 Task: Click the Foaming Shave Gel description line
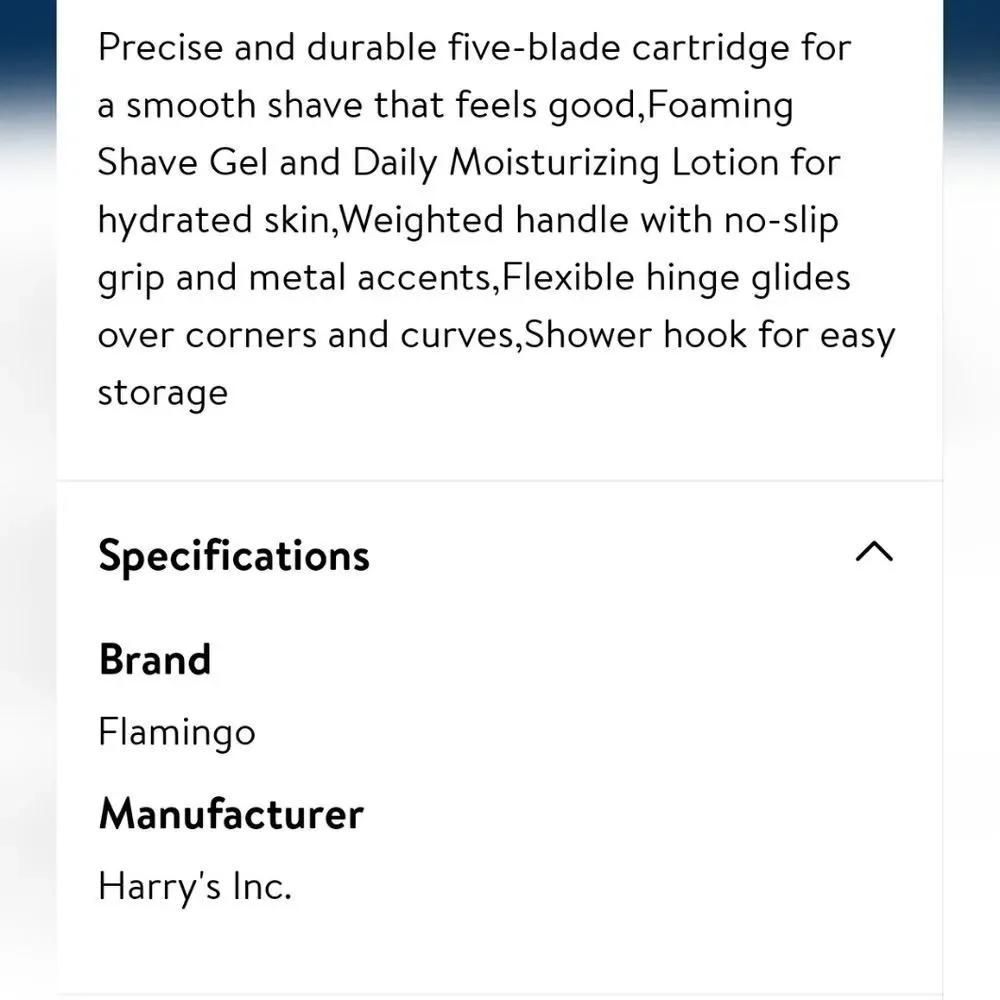(720, 105)
